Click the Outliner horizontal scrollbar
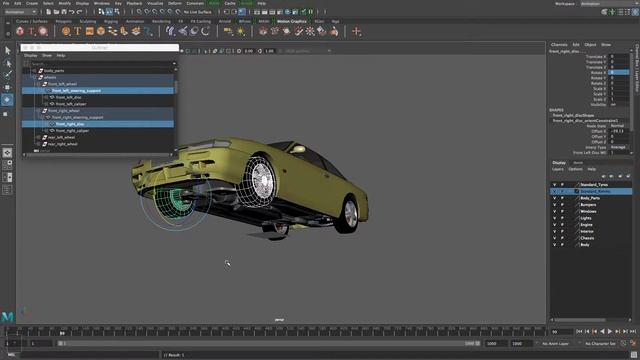This screenshot has width=640, height=360. (x=98, y=155)
